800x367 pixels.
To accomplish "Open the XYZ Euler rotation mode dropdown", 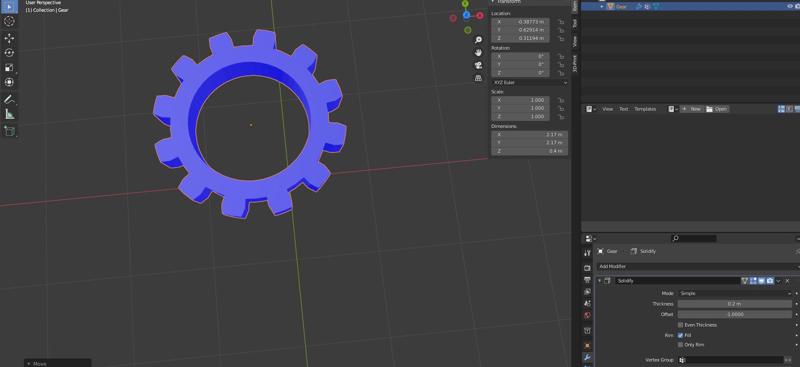I will pos(530,82).
